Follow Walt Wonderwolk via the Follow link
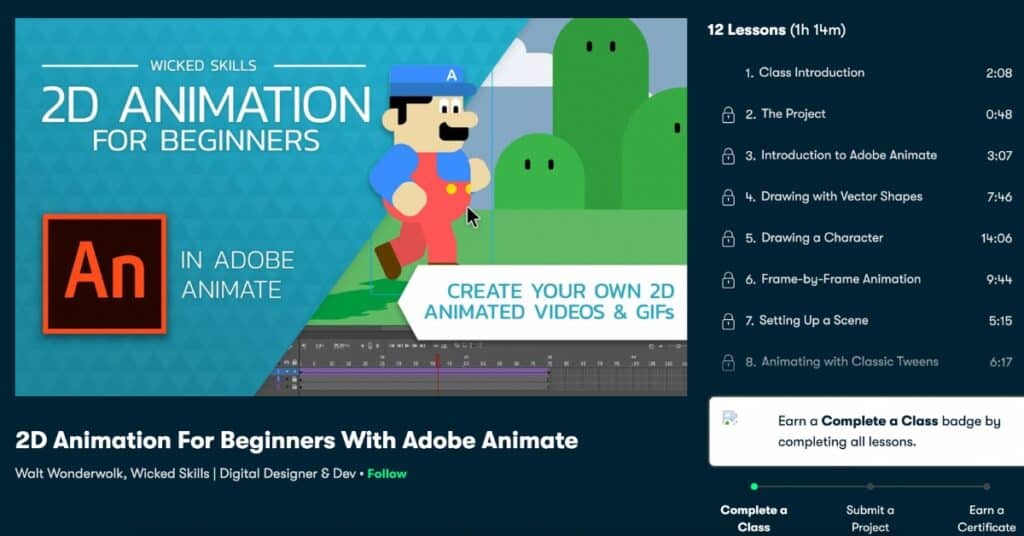1024x536 pixels. tap(387, 473)
